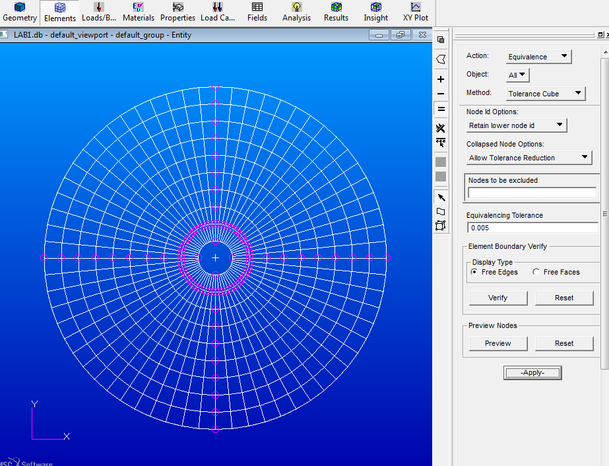
Task: Expand the Allow Tolerance Reduction dropdown
Action: tap(531, 157)
